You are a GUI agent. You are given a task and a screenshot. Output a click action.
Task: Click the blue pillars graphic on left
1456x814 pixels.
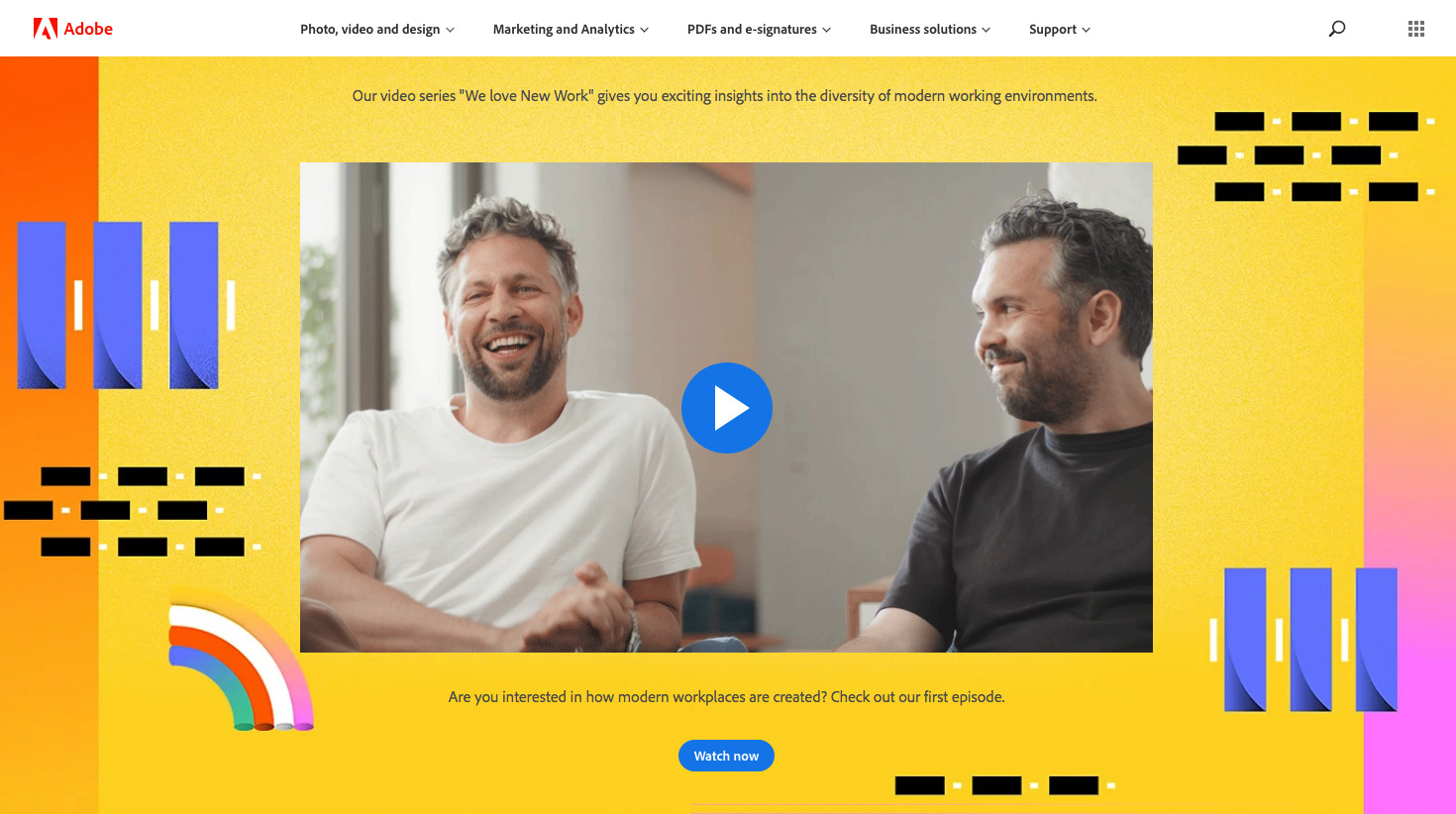126,305
